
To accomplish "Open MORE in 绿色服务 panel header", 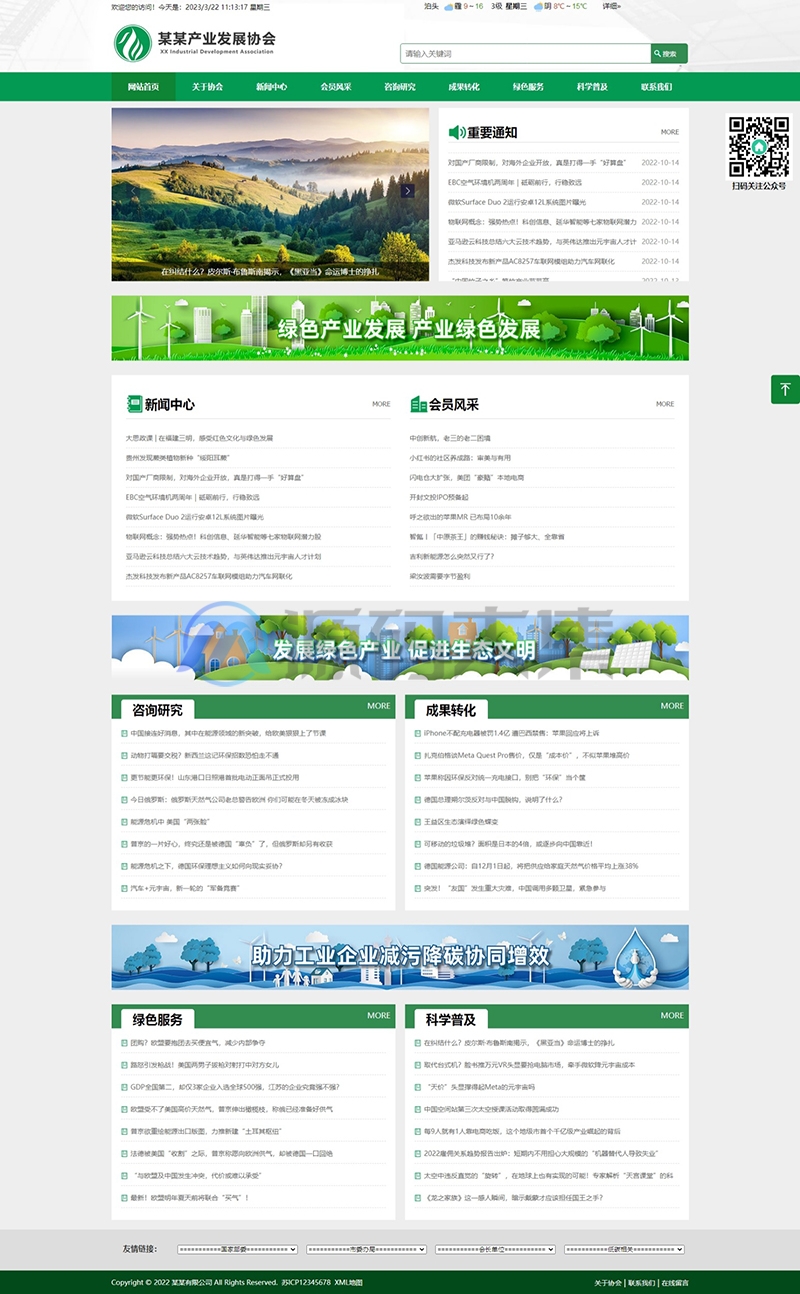I will tap(379, 1015).
